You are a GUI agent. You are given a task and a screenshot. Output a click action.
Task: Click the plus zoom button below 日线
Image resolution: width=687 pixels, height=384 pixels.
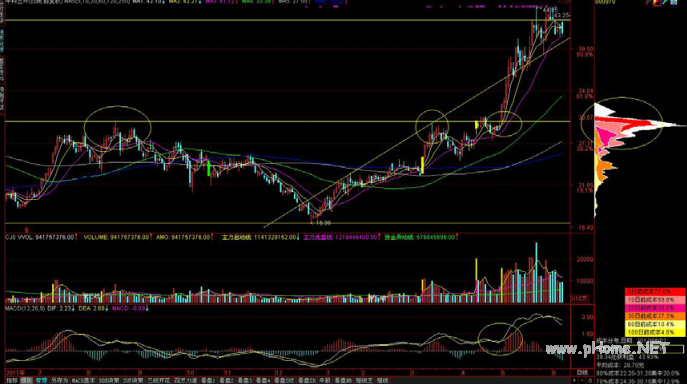pos(574,380)
